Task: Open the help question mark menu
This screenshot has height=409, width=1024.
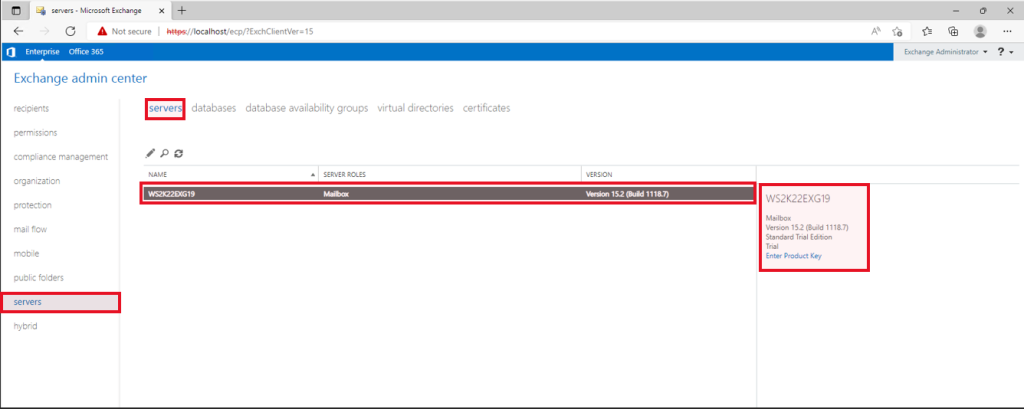Action: click(x=1005, y=52)
